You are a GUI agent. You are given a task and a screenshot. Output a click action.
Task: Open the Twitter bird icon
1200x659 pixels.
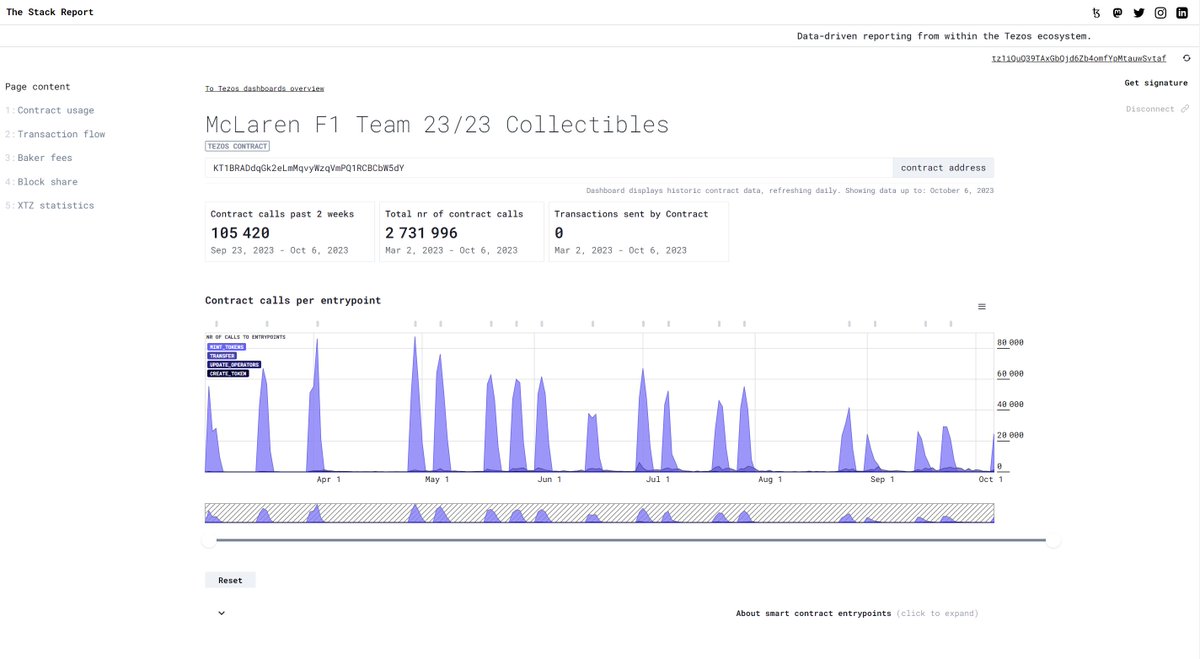point(1138,13)
